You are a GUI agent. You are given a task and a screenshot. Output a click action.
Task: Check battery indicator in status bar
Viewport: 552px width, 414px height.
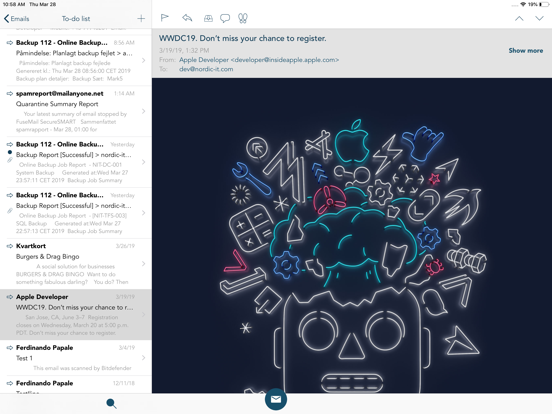tap(545, 4)
